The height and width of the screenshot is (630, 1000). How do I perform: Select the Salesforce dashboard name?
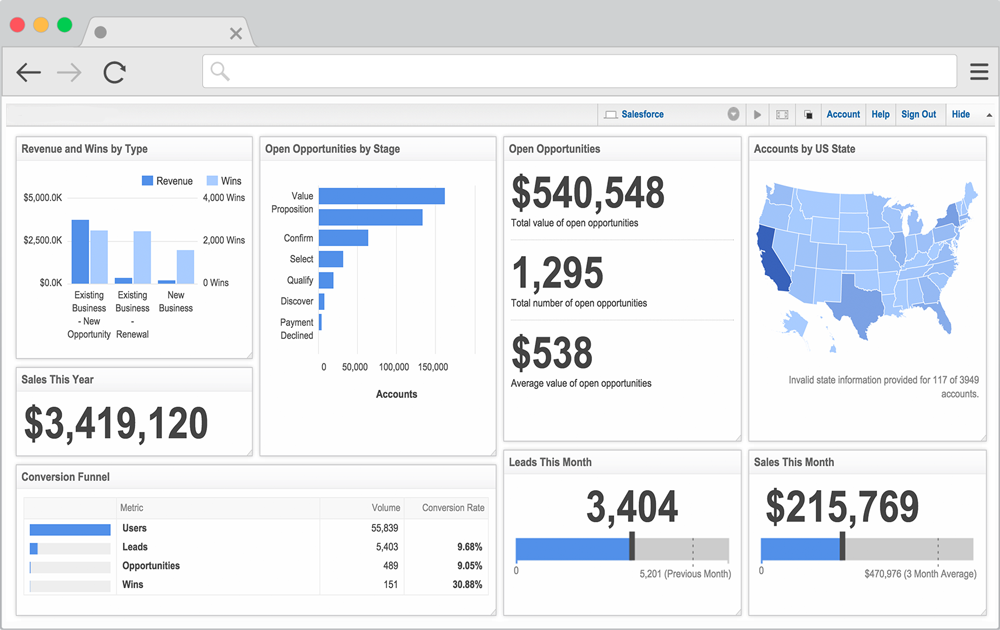click(x=642, y=114)
